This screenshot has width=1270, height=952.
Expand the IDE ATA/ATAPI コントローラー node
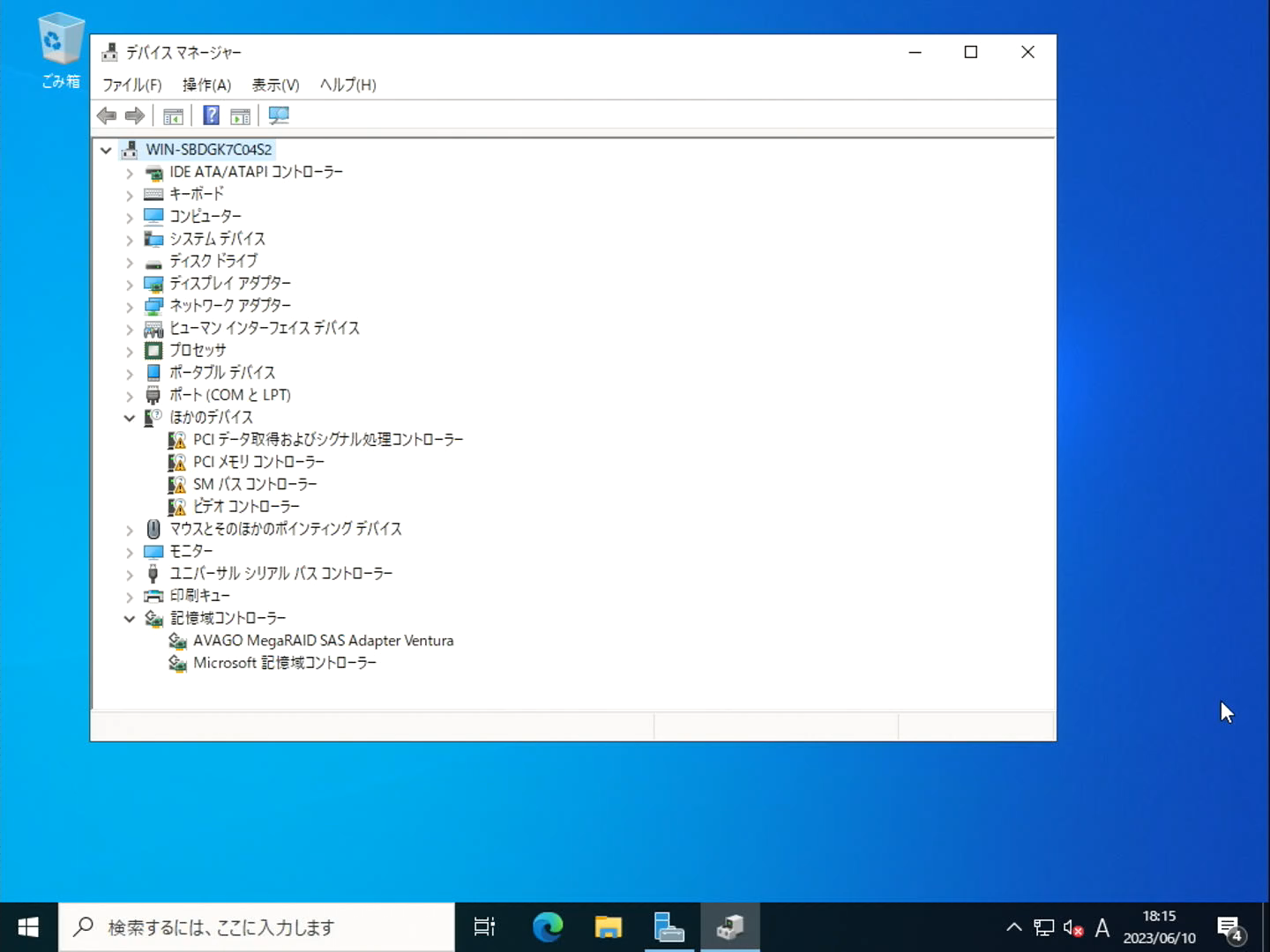pyautogui.click(x=130, y=173)
